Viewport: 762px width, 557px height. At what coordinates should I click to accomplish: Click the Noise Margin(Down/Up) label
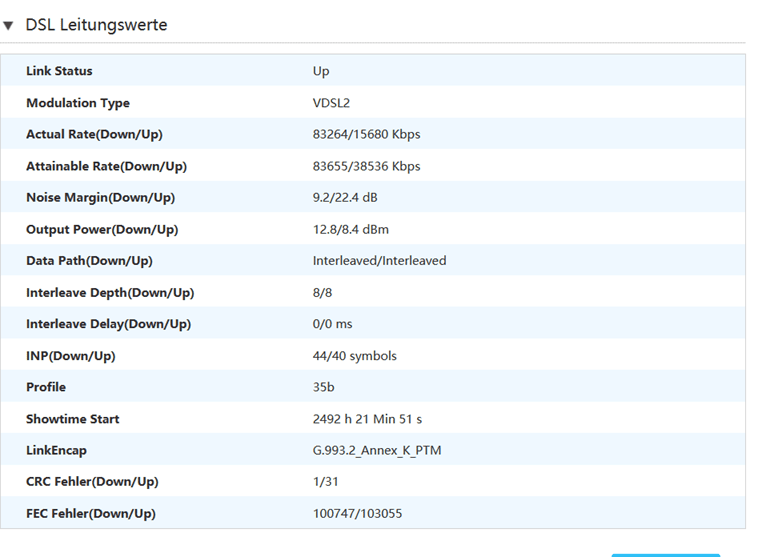[99, 197]
